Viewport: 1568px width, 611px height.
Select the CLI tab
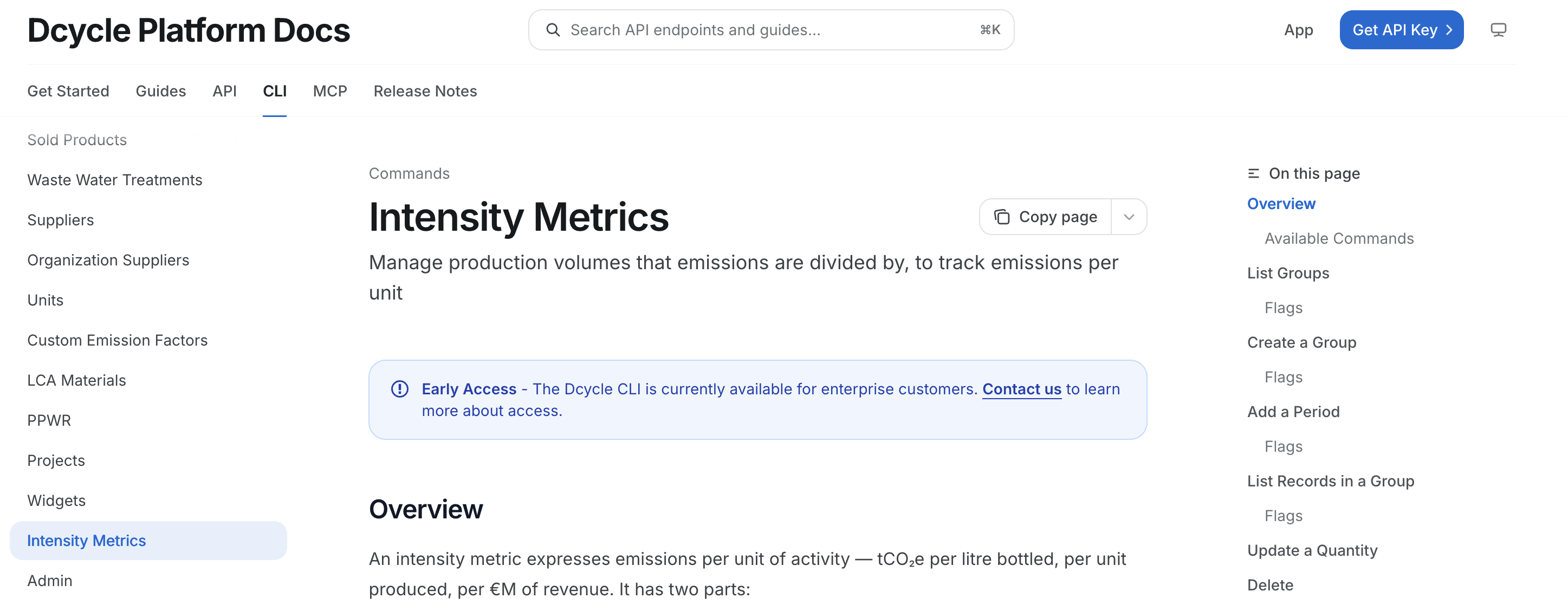point(275,90)
